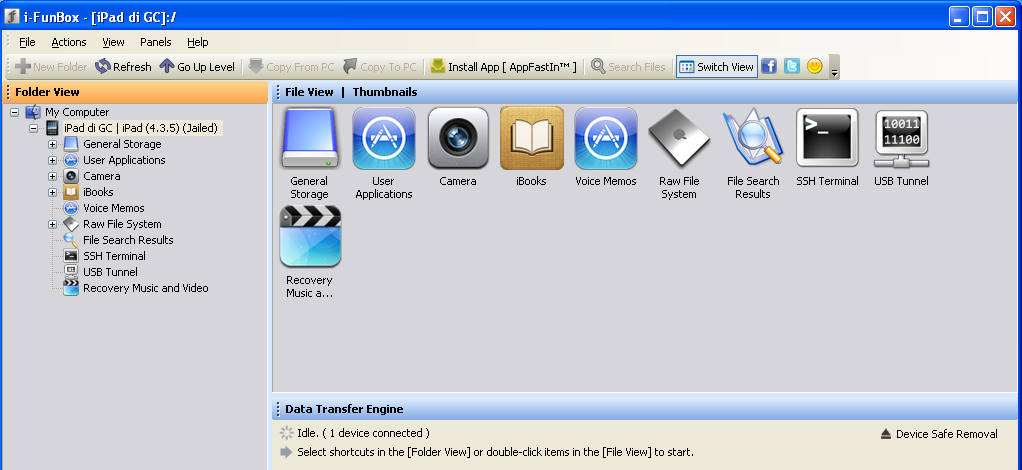The width and height of the screenshot is (1022, 470).
Task: Open the Raw File System icon
Action: (679, 139)
